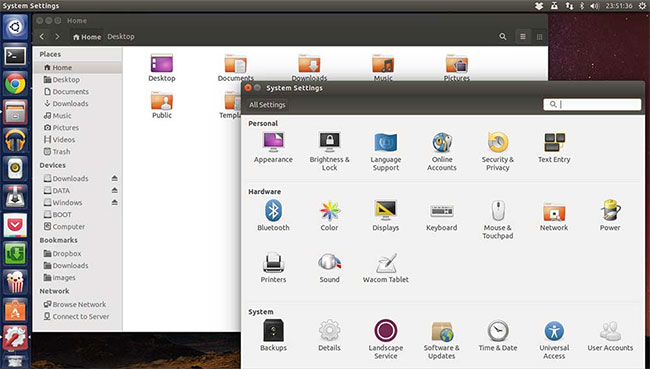Click the All Settings button

point(267,104)
